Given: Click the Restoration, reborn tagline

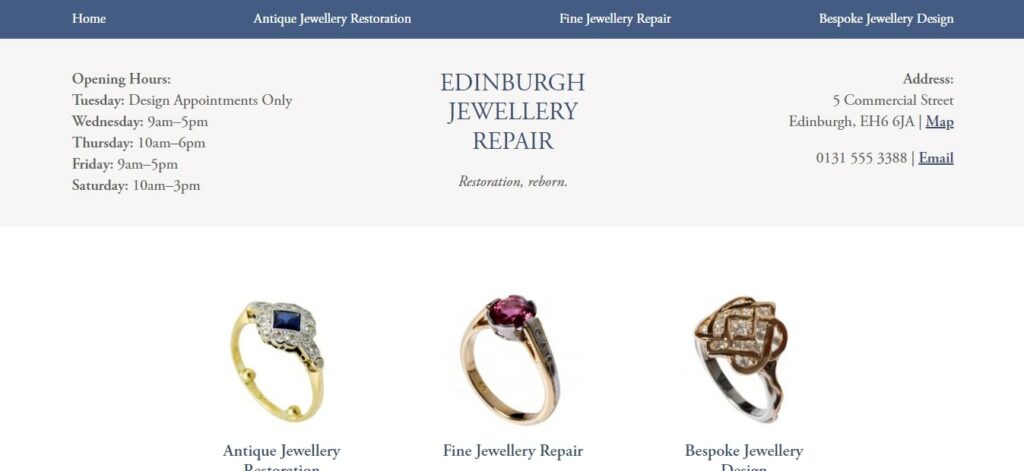Looking at the screenshot, I should pos(513,182).
